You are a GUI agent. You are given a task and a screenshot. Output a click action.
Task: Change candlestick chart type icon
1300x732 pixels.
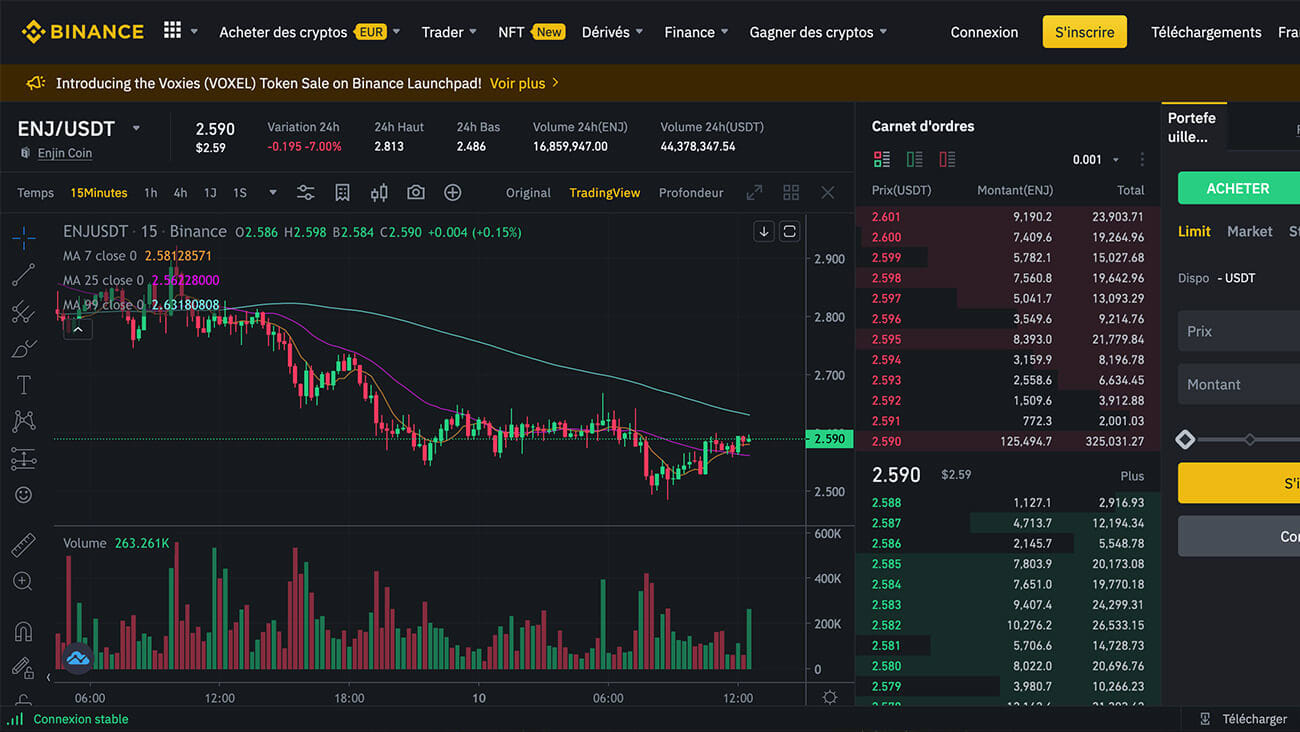tap(379, 192)
